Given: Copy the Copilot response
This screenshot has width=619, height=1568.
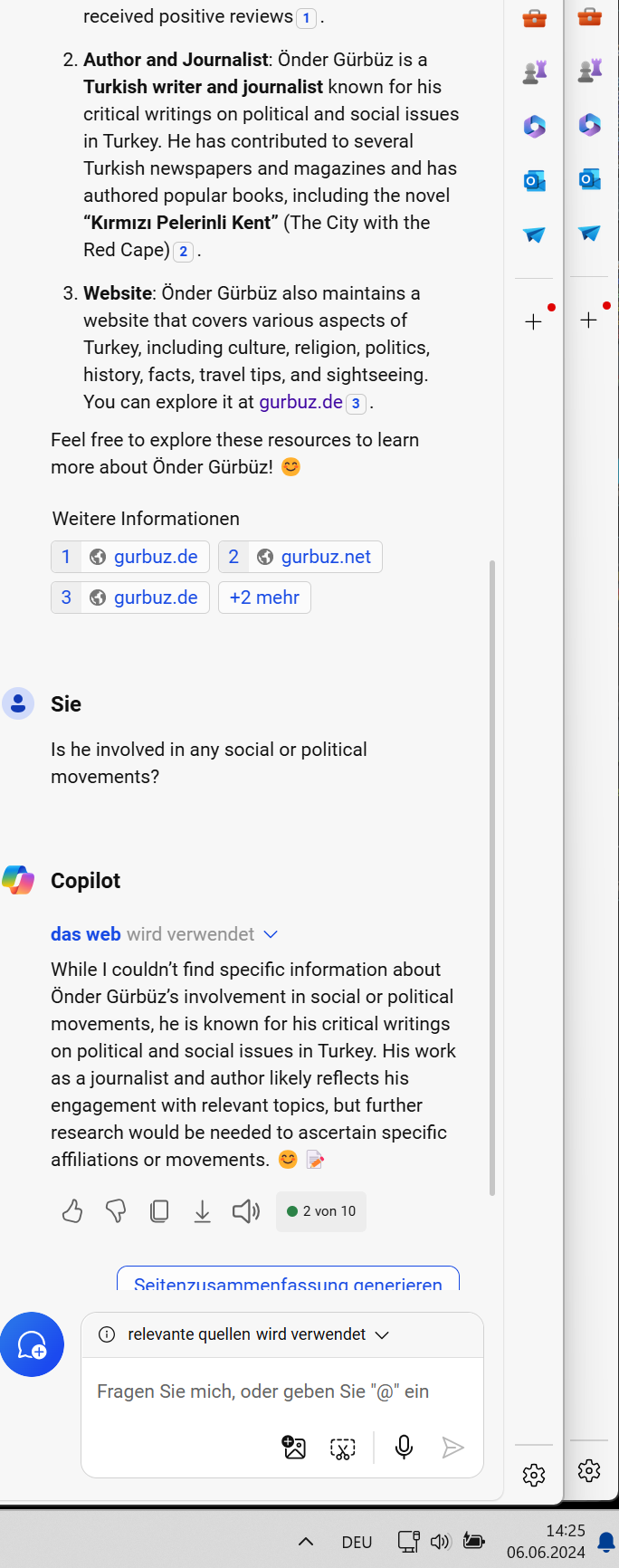Looking at the screenshot, I should pos(159,1210).
